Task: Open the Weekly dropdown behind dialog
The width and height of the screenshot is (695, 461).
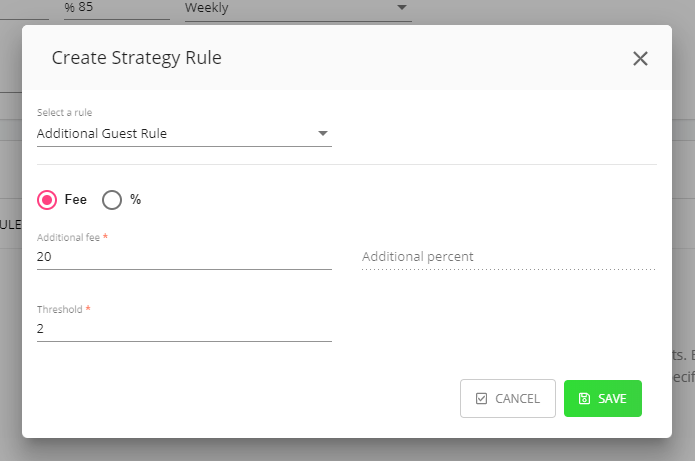Action: (x=298, y=9)
